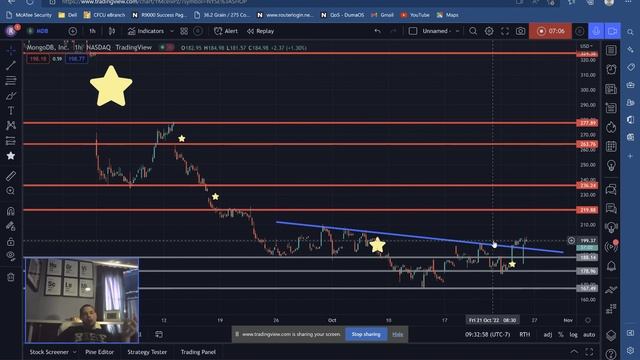Toggle magnet mode in left toolbar
640x360 pixels.
[11, 211]
